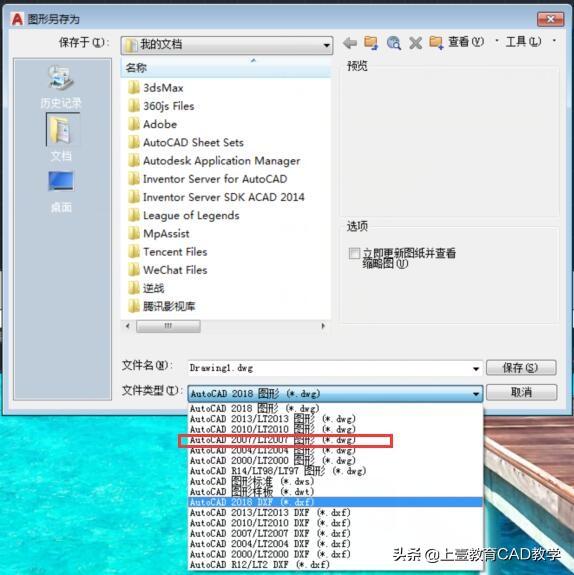Choose AutoCAD 2010/LT2010 图形 (*.dwg) option
574x575 pixels.
coord(335,429)
